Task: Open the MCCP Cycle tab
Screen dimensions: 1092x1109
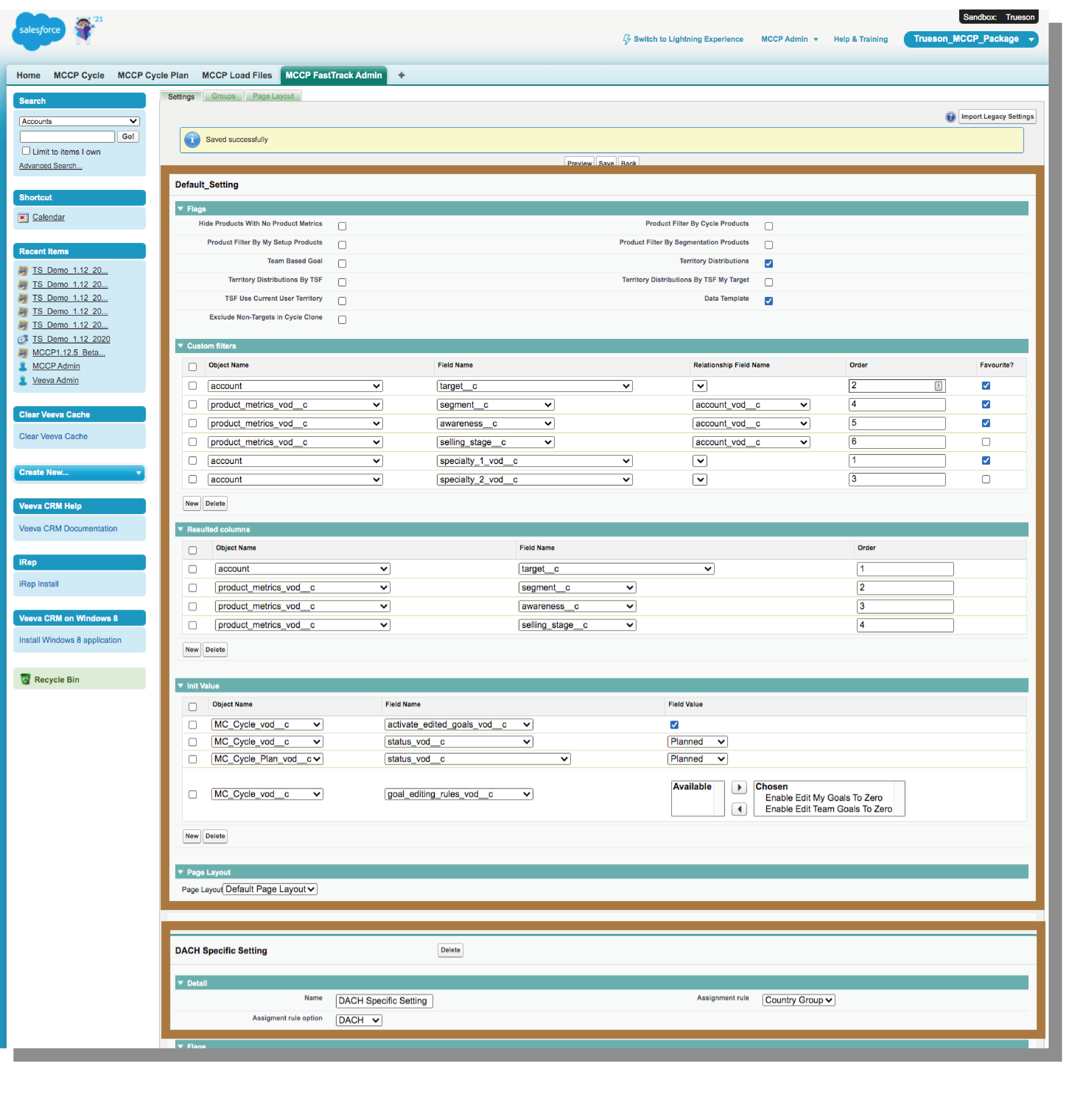Action: tap(79, 76)
